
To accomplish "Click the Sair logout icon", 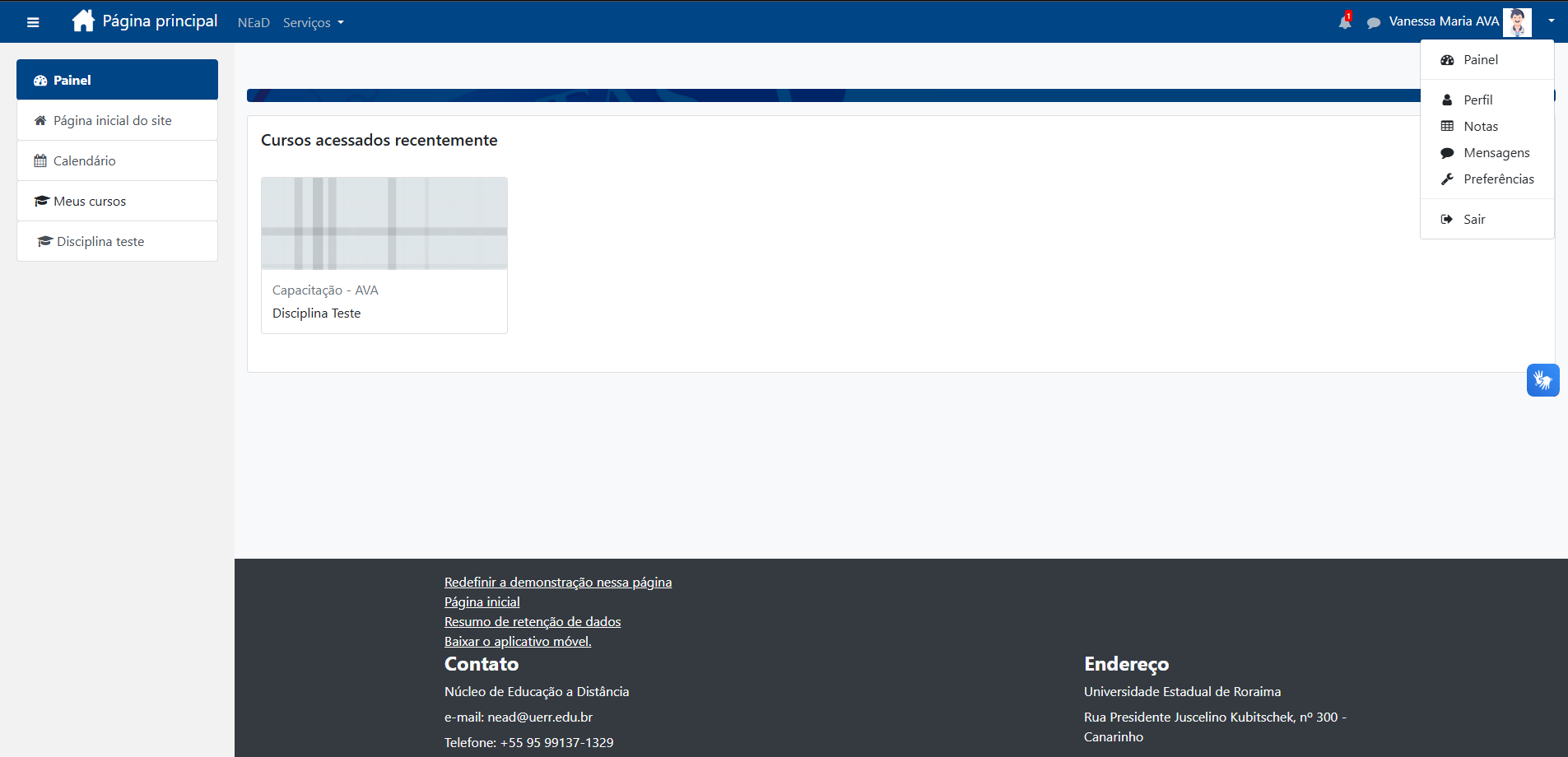I will point(1446,219).
